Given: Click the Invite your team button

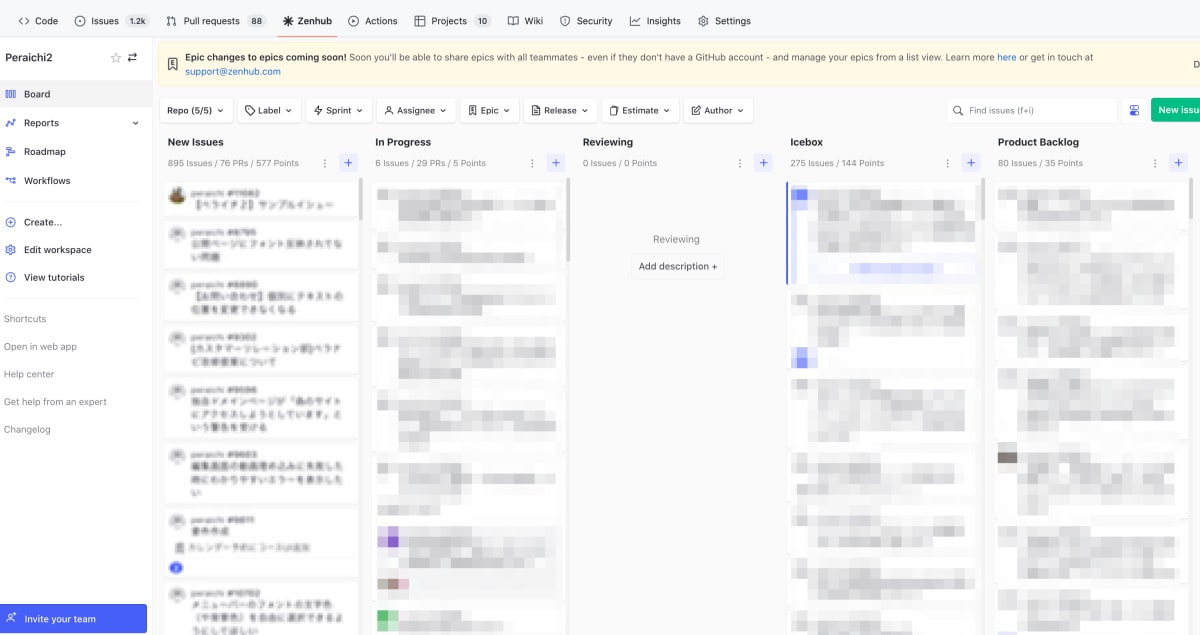Looking at the screenshot, I should (x=73, y=619).
